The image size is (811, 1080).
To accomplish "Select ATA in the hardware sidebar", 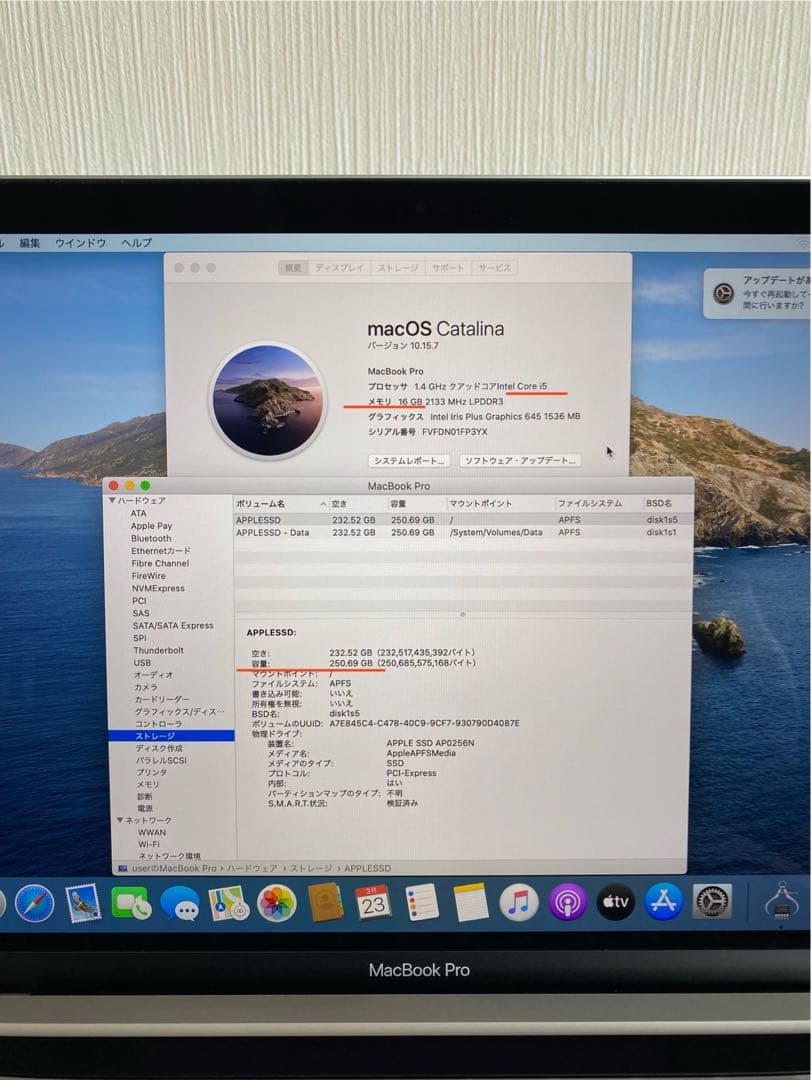I will point(138,513).
